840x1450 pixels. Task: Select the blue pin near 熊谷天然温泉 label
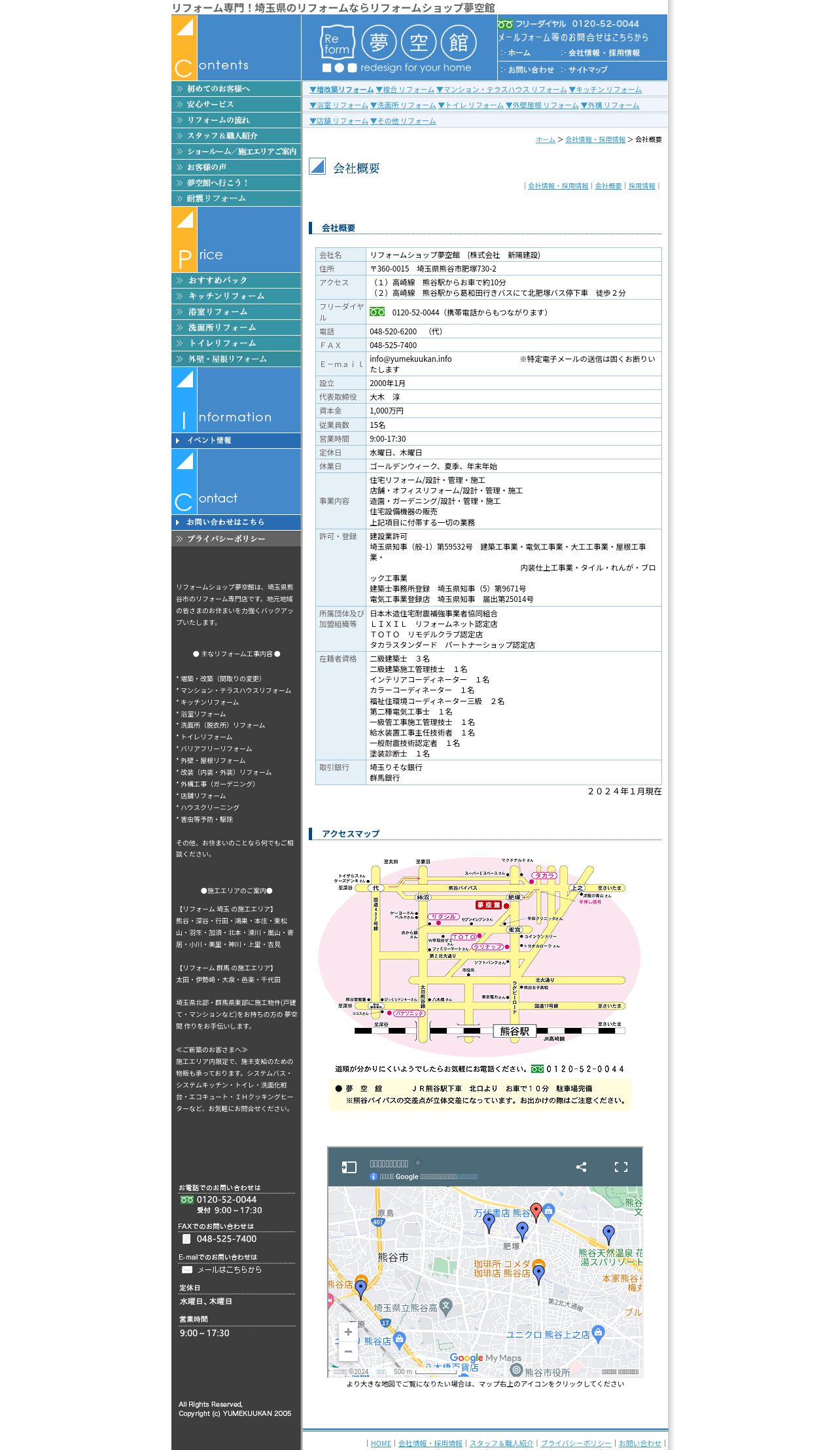[x=608, y=1234]
